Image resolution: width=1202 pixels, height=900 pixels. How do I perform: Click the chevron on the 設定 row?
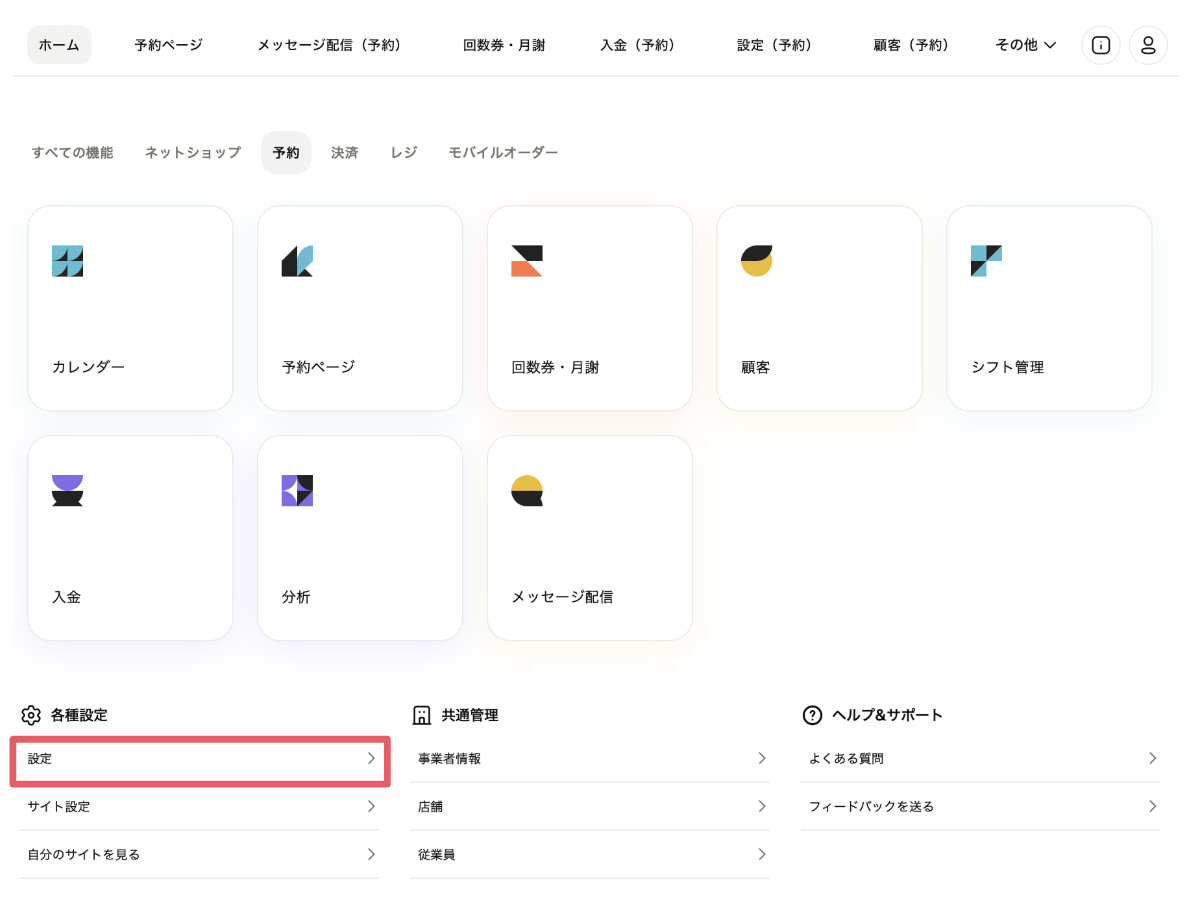(371, 759)
